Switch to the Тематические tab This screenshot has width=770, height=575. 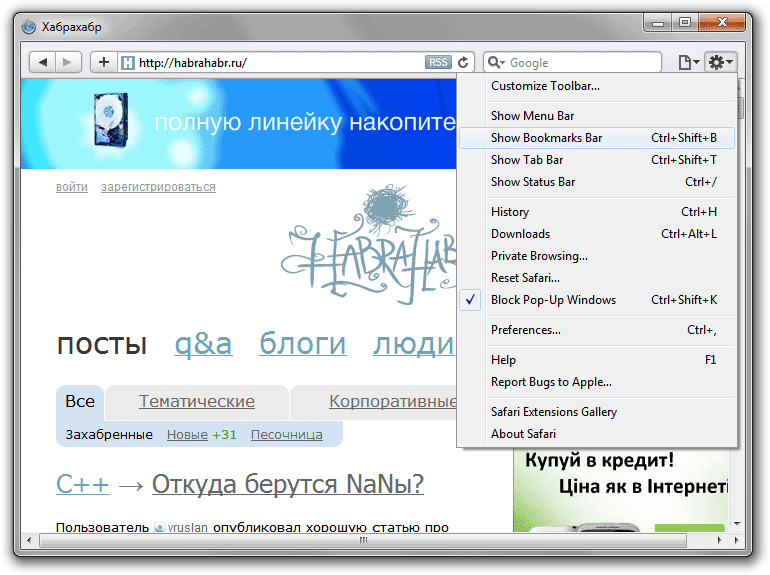point(197,402)
